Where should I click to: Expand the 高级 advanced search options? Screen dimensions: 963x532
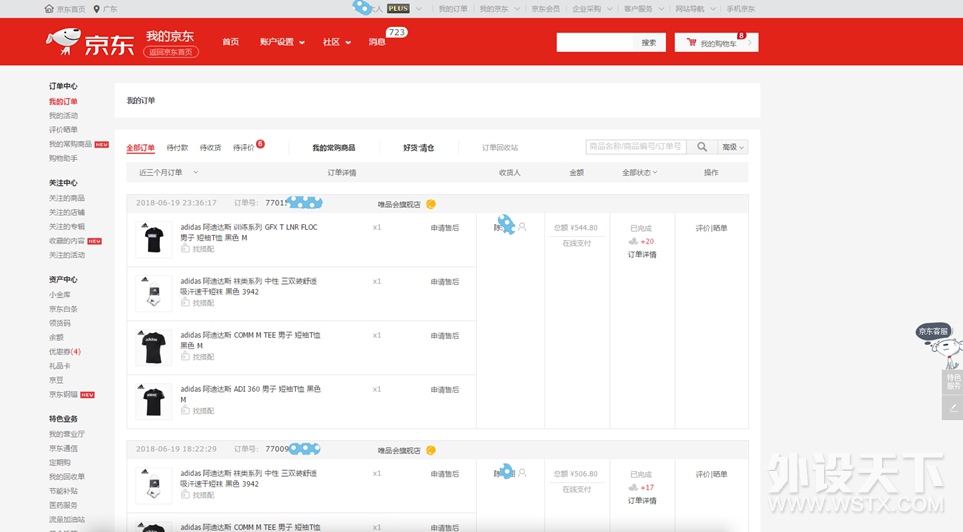[733, 147]
